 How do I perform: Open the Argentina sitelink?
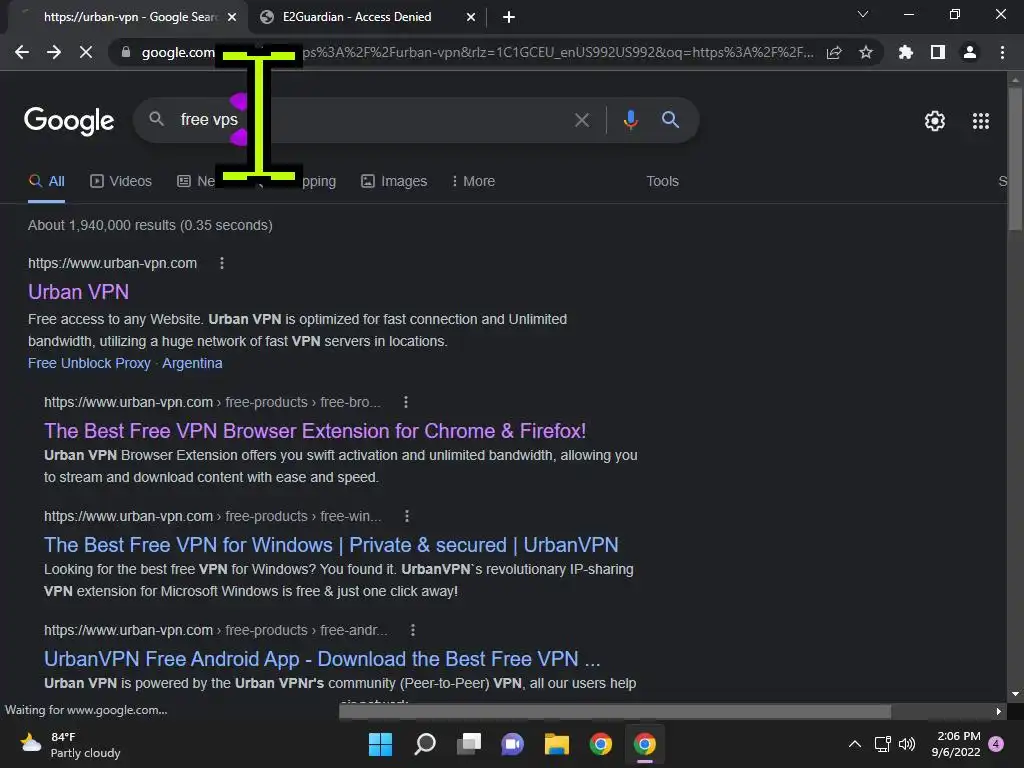point(192,363)
